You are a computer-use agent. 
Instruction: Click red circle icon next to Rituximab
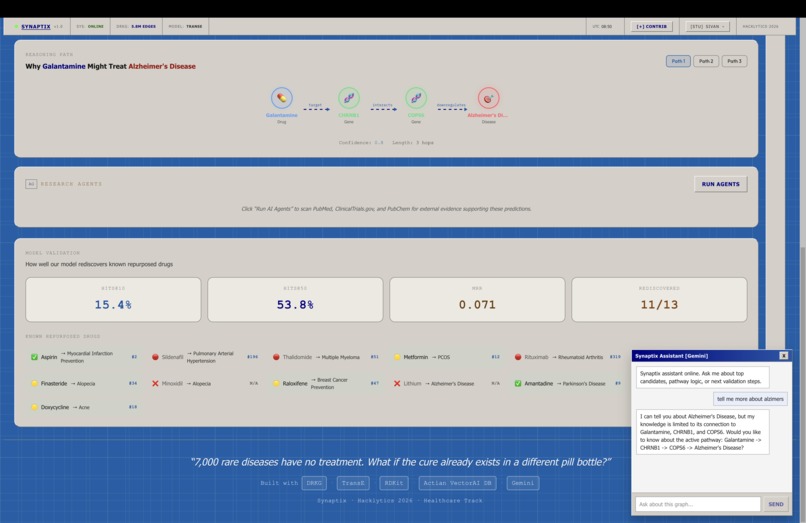point(518,357)
